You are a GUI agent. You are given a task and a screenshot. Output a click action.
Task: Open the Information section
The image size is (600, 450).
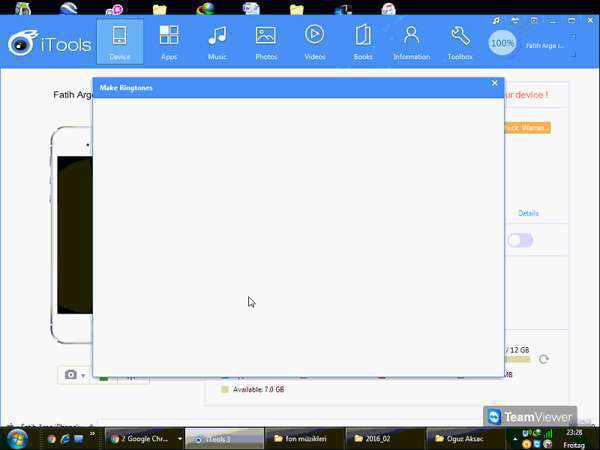[x=411, y=42]
